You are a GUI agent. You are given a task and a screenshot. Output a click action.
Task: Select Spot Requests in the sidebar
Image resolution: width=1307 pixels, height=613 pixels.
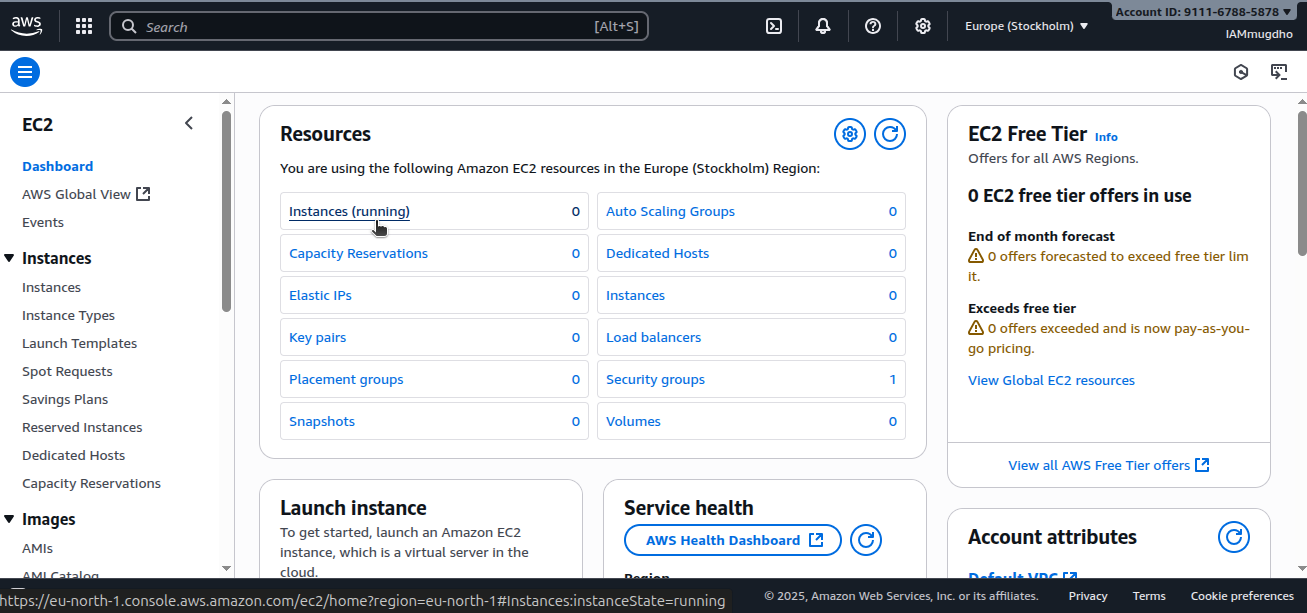tap(67, 371)
